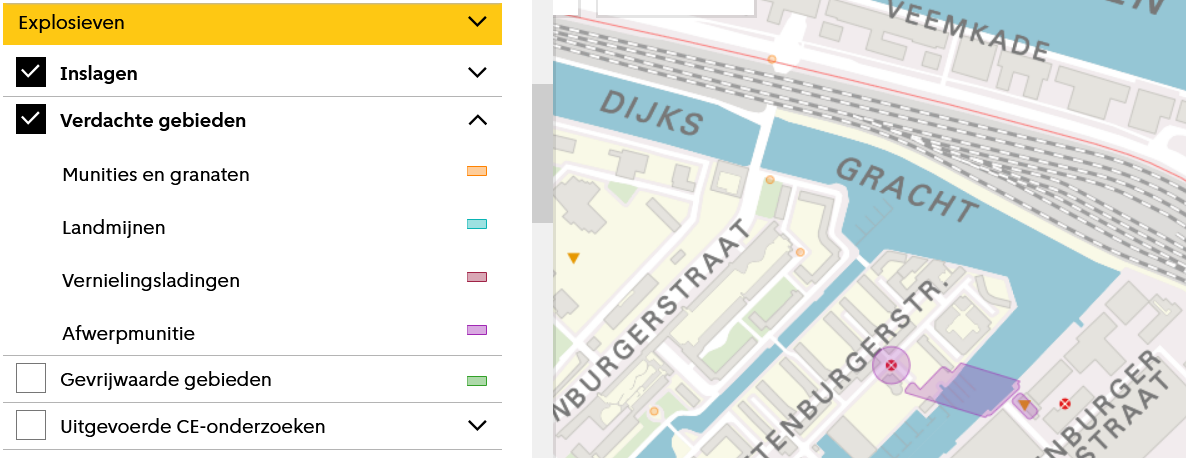Expand the Uitgevoerde CE-onderzoeken chevron
This screenshot has height=458, width=1186.
click(x=477, y=425)
